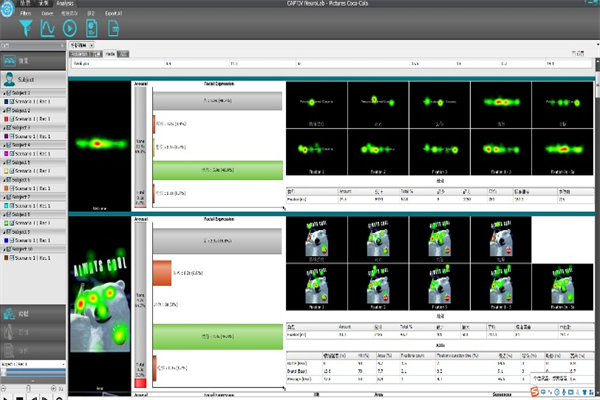The image size is (600, 400).
Task: Click the Brand row in the AOIs table
Action: (440, 371)
